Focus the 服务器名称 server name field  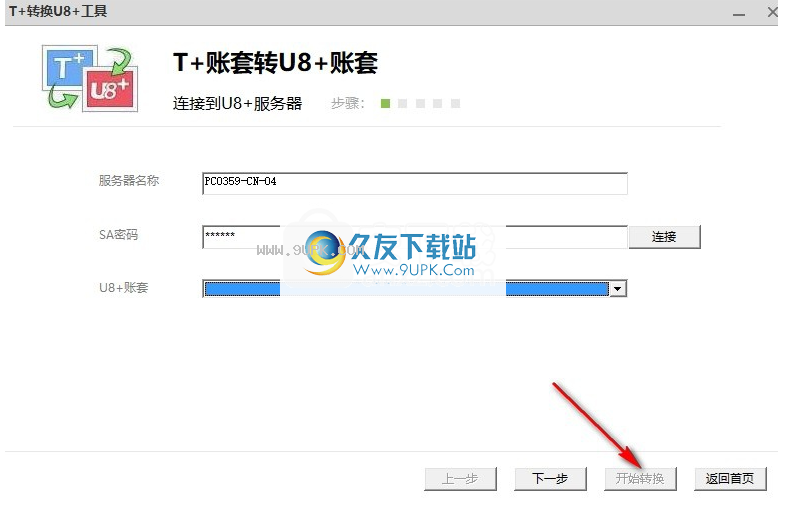point(415,183)
